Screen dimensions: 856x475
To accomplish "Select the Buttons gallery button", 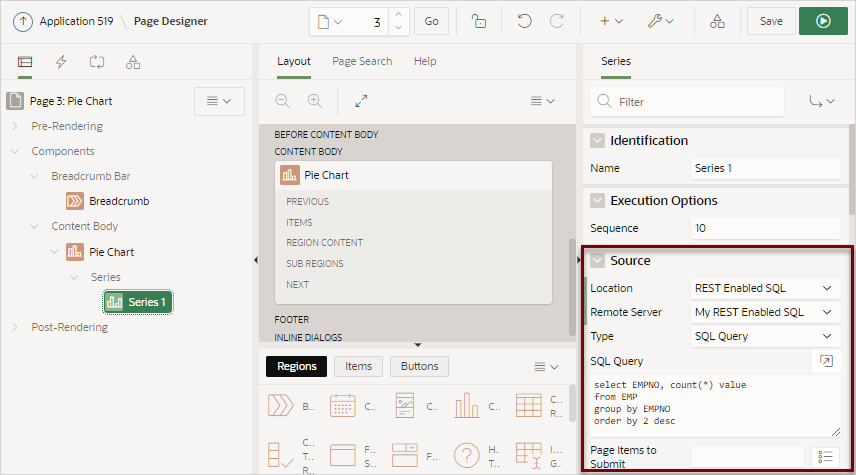I will (x=419, y=366).
